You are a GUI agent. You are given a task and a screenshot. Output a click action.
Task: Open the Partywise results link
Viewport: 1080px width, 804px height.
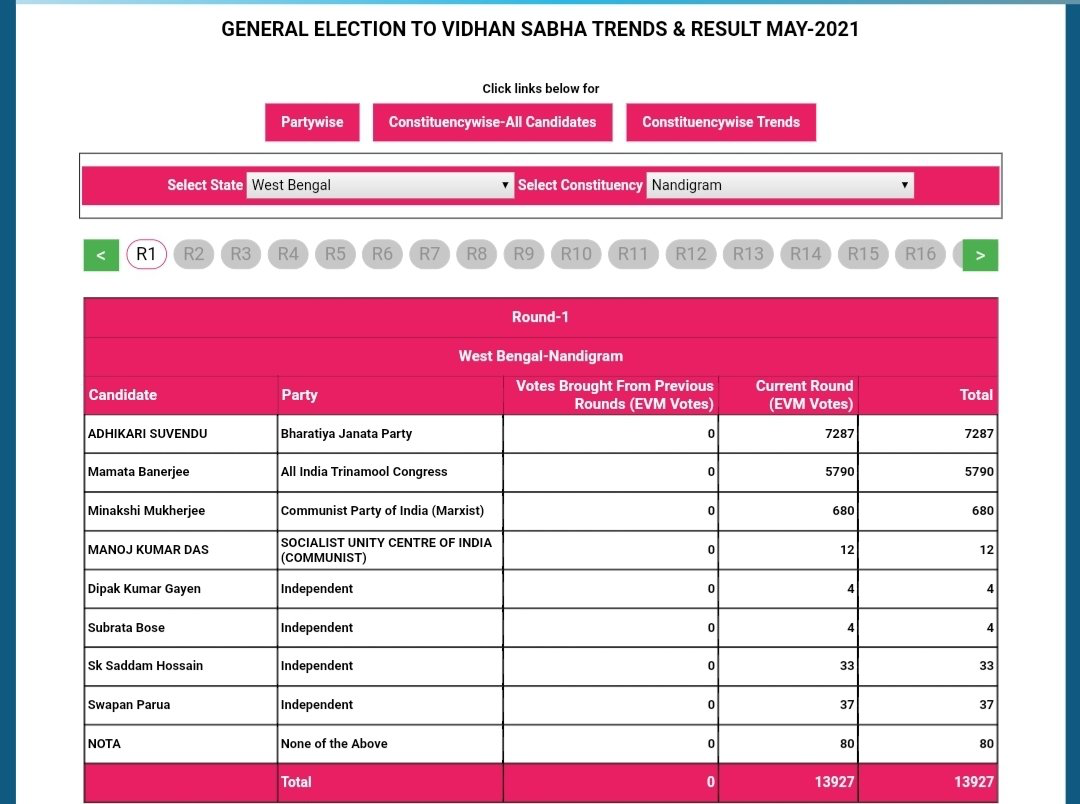pyautogui.click(x=312, y=122)
